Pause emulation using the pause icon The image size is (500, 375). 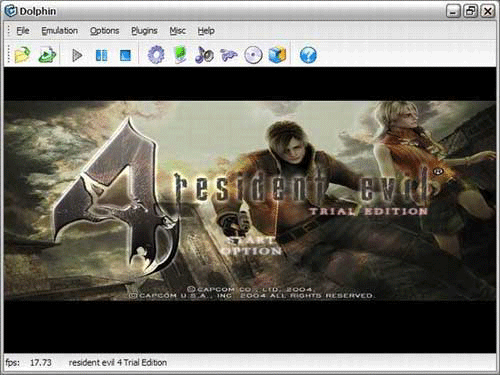point(101,55)
